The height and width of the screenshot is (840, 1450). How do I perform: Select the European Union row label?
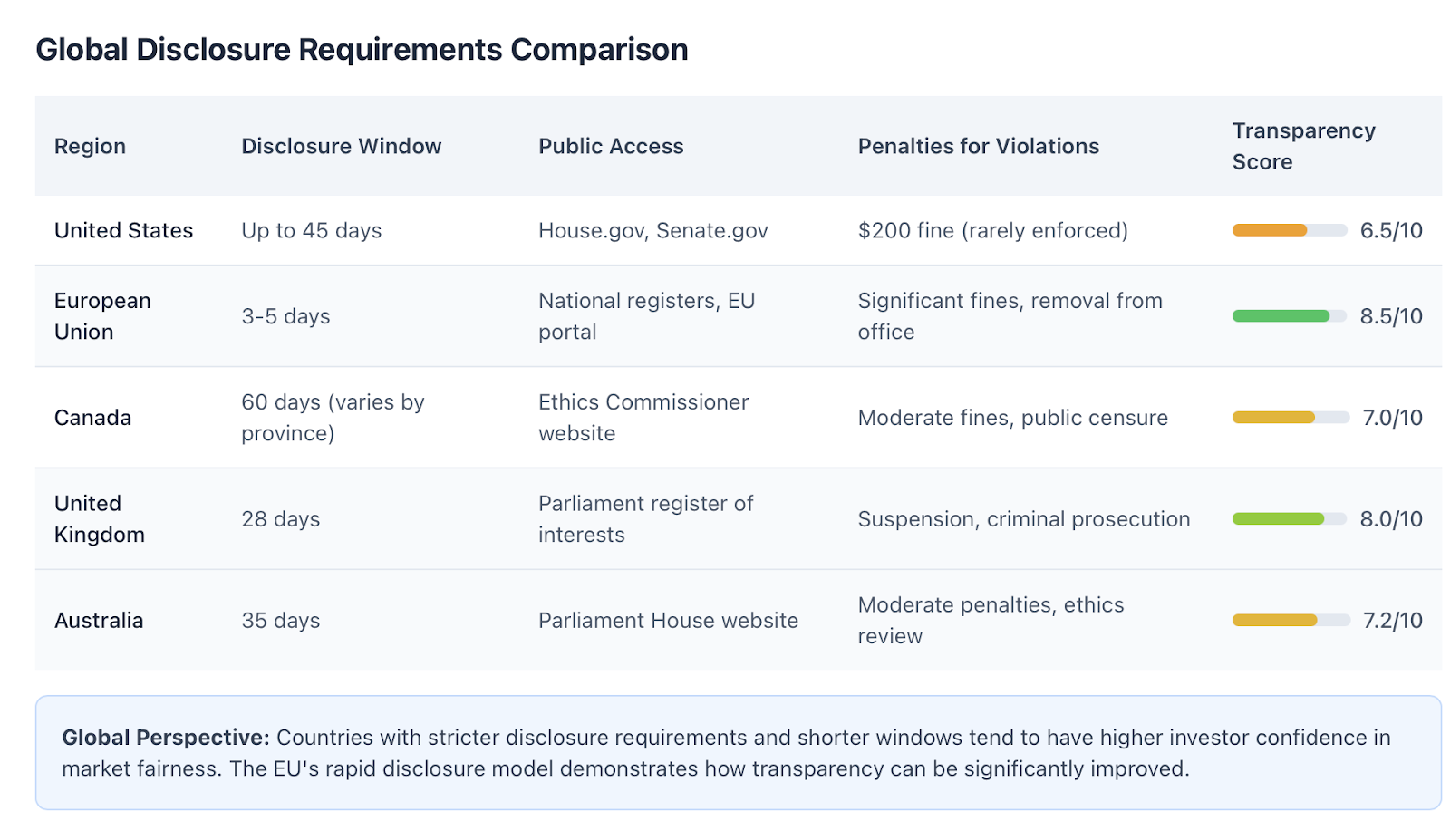click(102, 316)
